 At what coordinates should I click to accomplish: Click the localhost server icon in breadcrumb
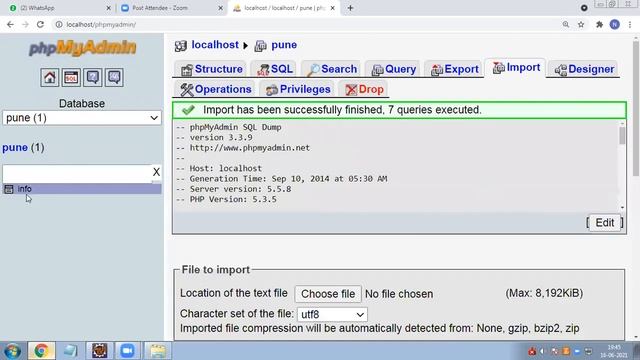[180, 46]
